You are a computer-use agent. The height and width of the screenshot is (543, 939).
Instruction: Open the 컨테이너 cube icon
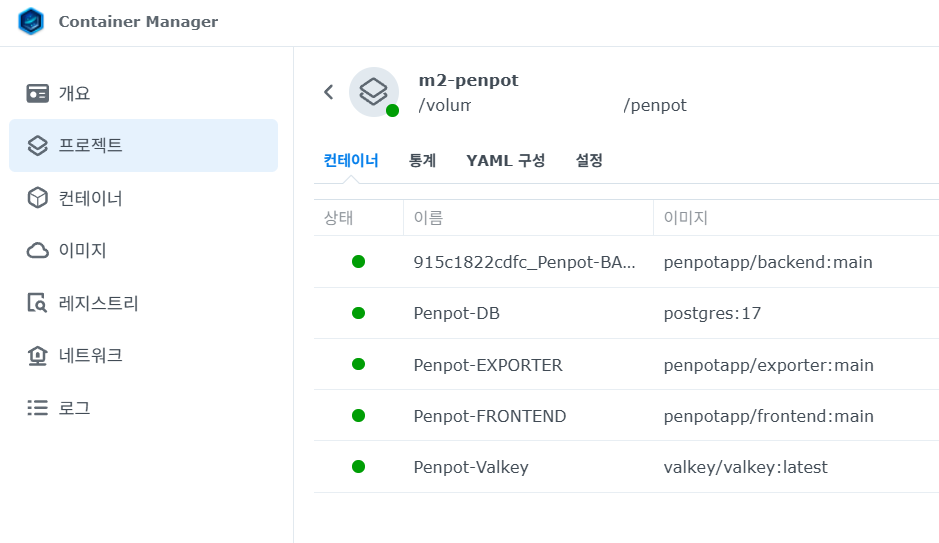(x=38, y=198)
